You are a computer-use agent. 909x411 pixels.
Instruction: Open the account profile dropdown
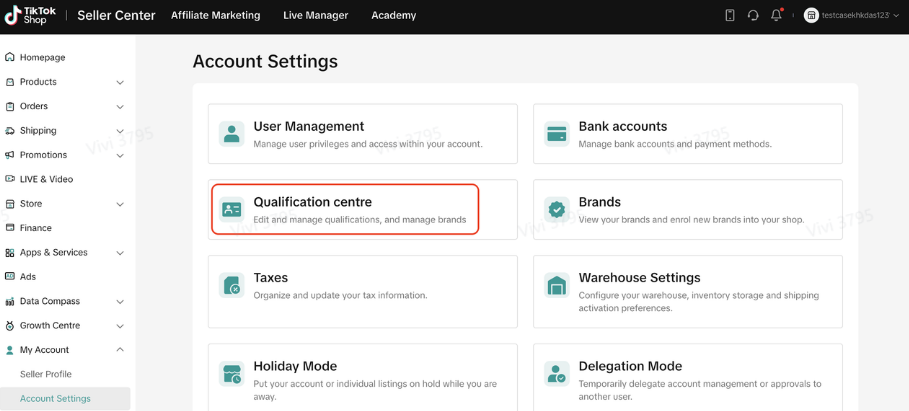(x=848, y=15)
